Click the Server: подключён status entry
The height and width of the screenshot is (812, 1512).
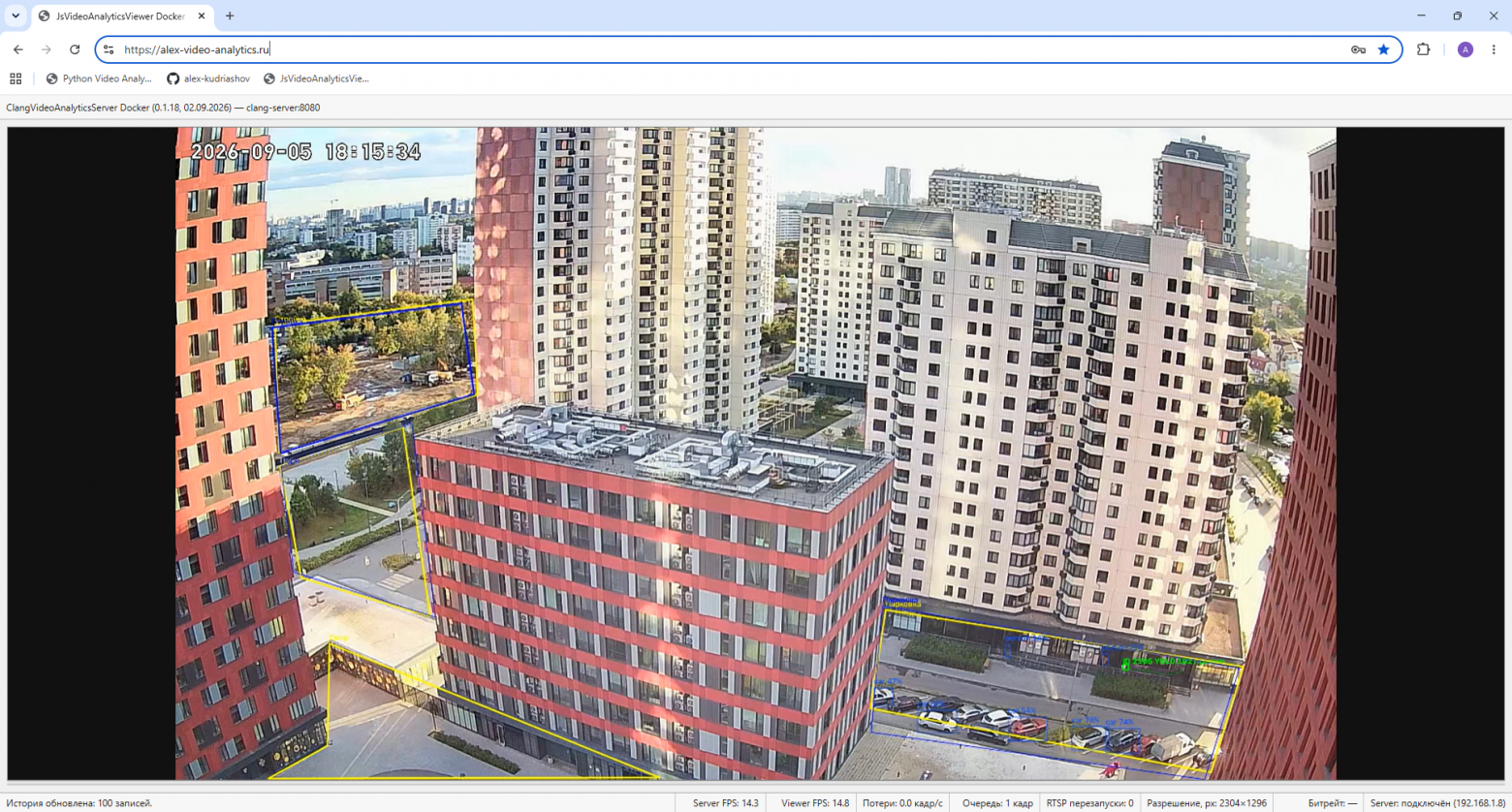(1437, 803)
